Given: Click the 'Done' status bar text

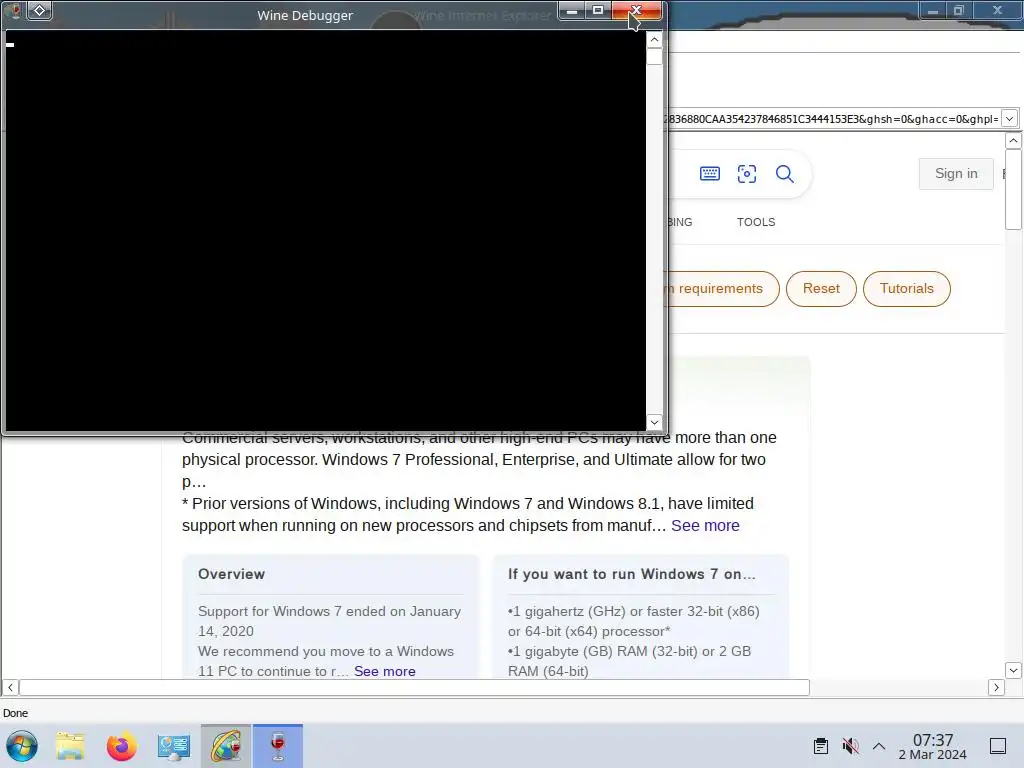Looking at the screenshot, I should pos(16,713).
